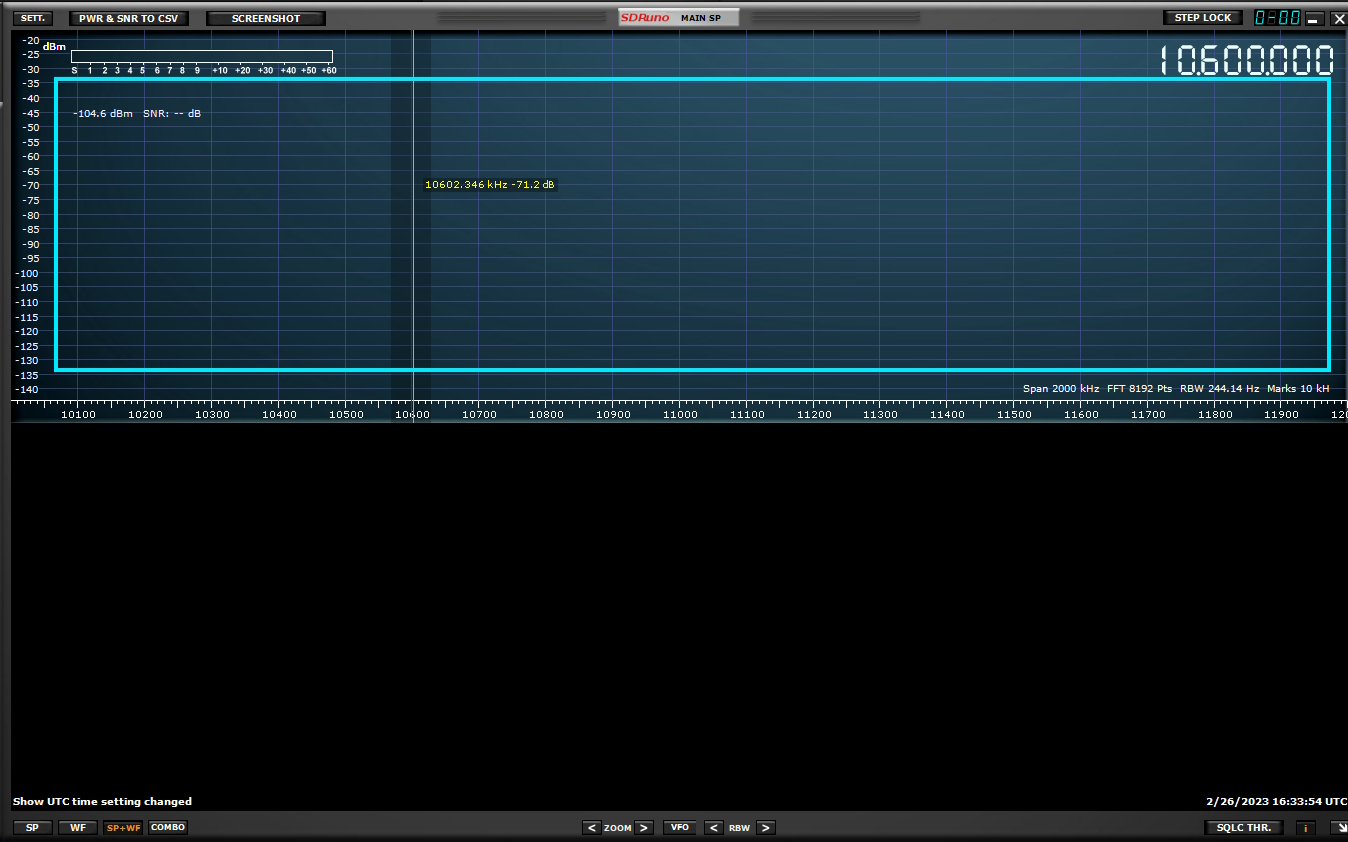The height and width of the screenshot is (842, 1348).
Task: Switch to SP spectrum-only display mode
Action: coord(33,828)
